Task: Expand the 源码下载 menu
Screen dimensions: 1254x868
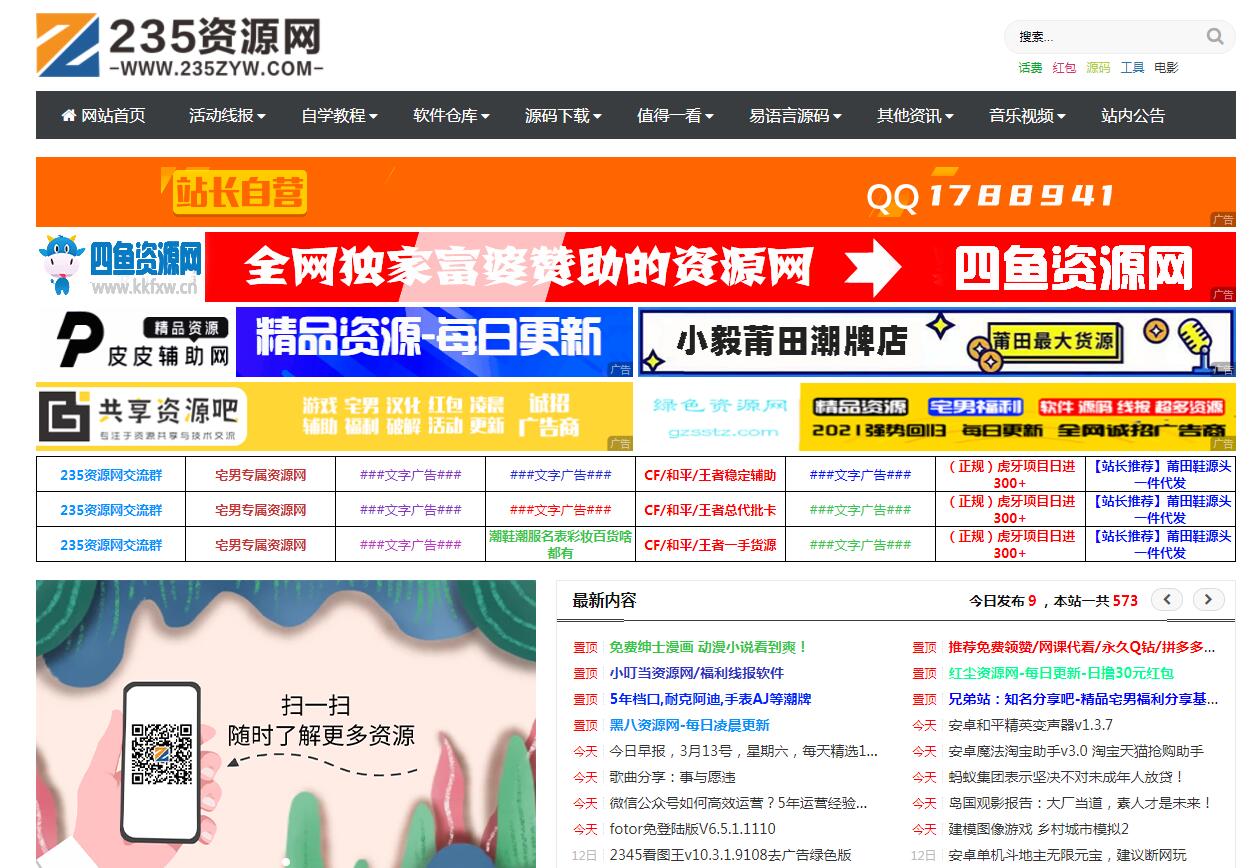Action: pos(563,115)
